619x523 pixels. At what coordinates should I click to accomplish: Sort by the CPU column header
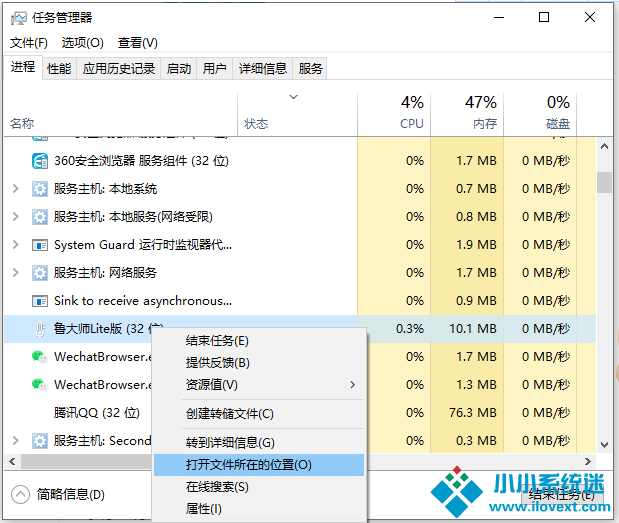click(x=394, y=115)
